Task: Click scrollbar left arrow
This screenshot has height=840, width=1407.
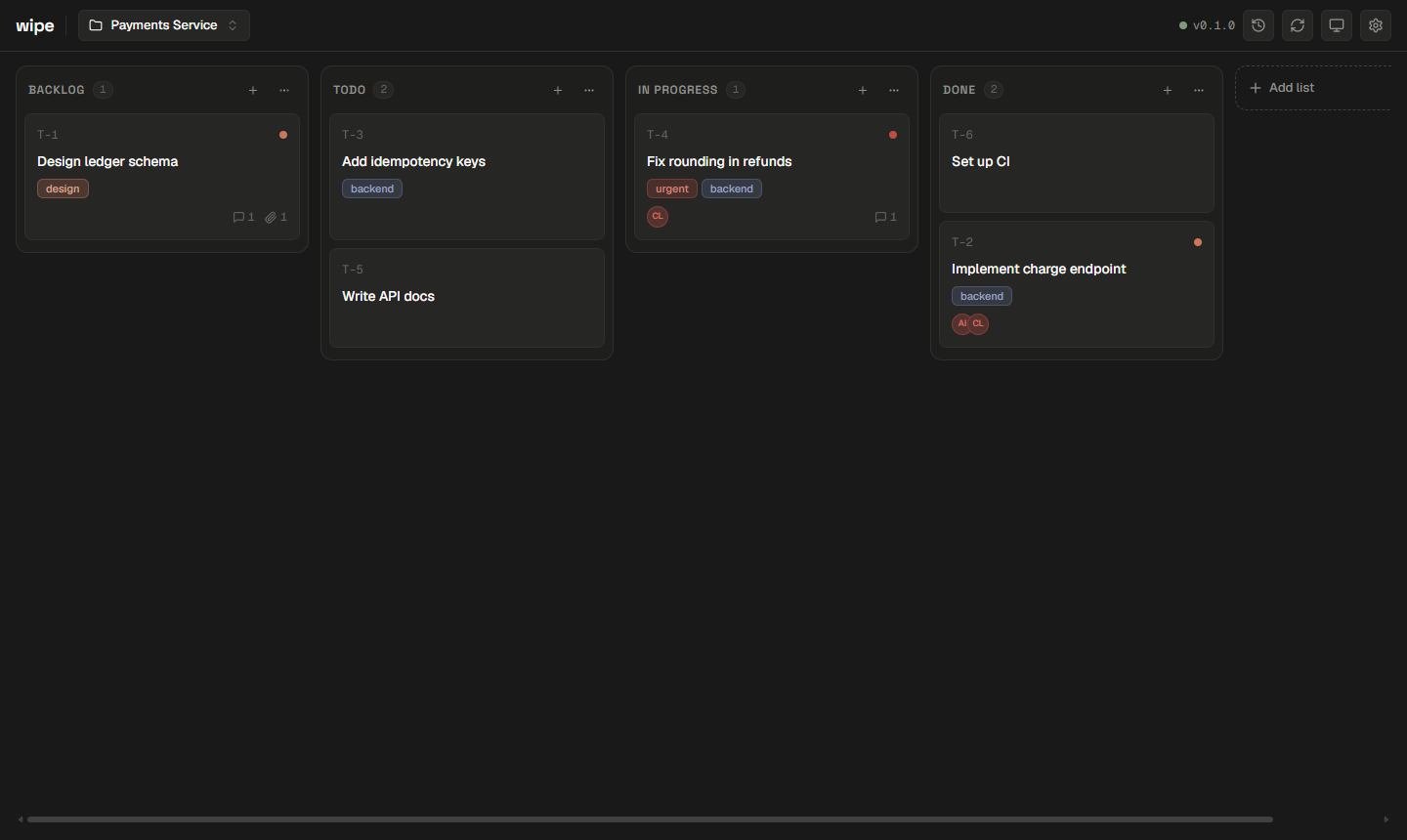Action: 21,819
